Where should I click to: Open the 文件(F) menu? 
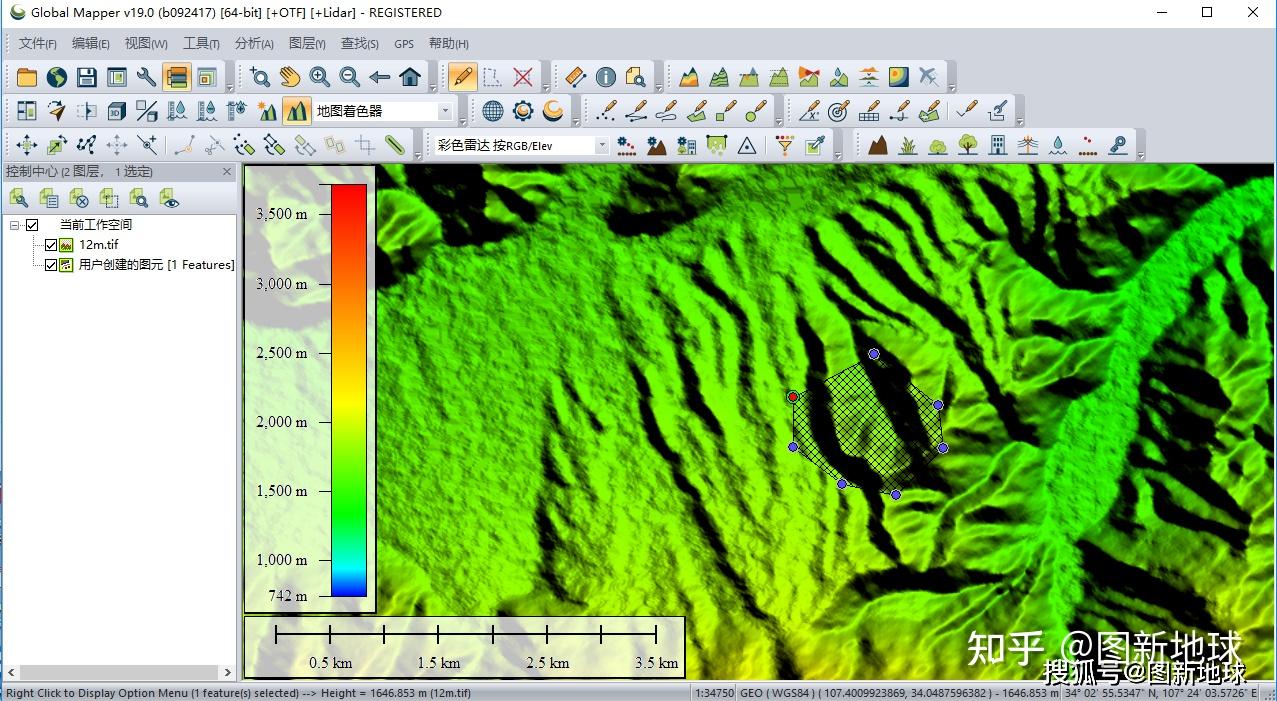click(37, 44)
